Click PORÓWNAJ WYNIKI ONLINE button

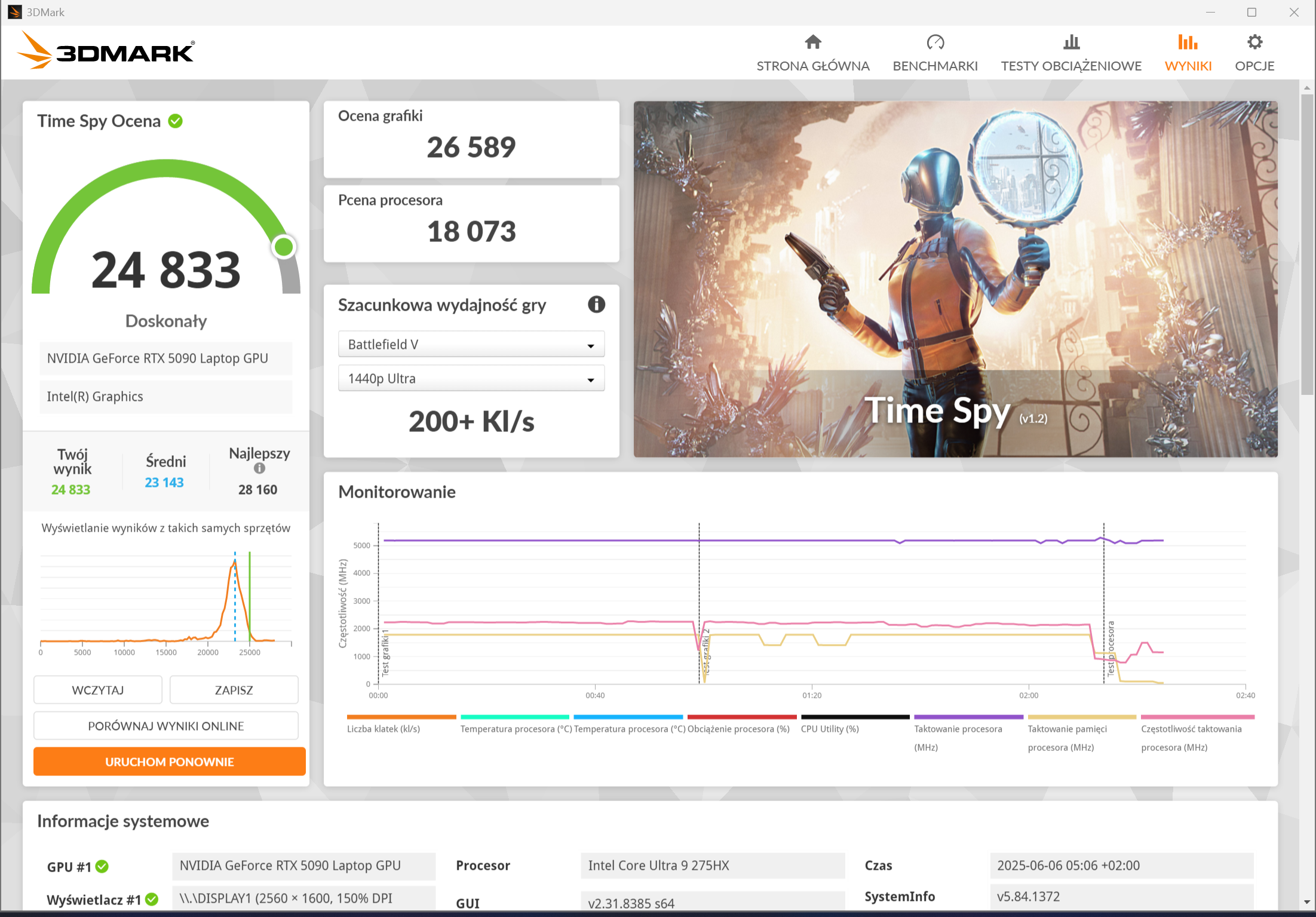click(166, 726)
